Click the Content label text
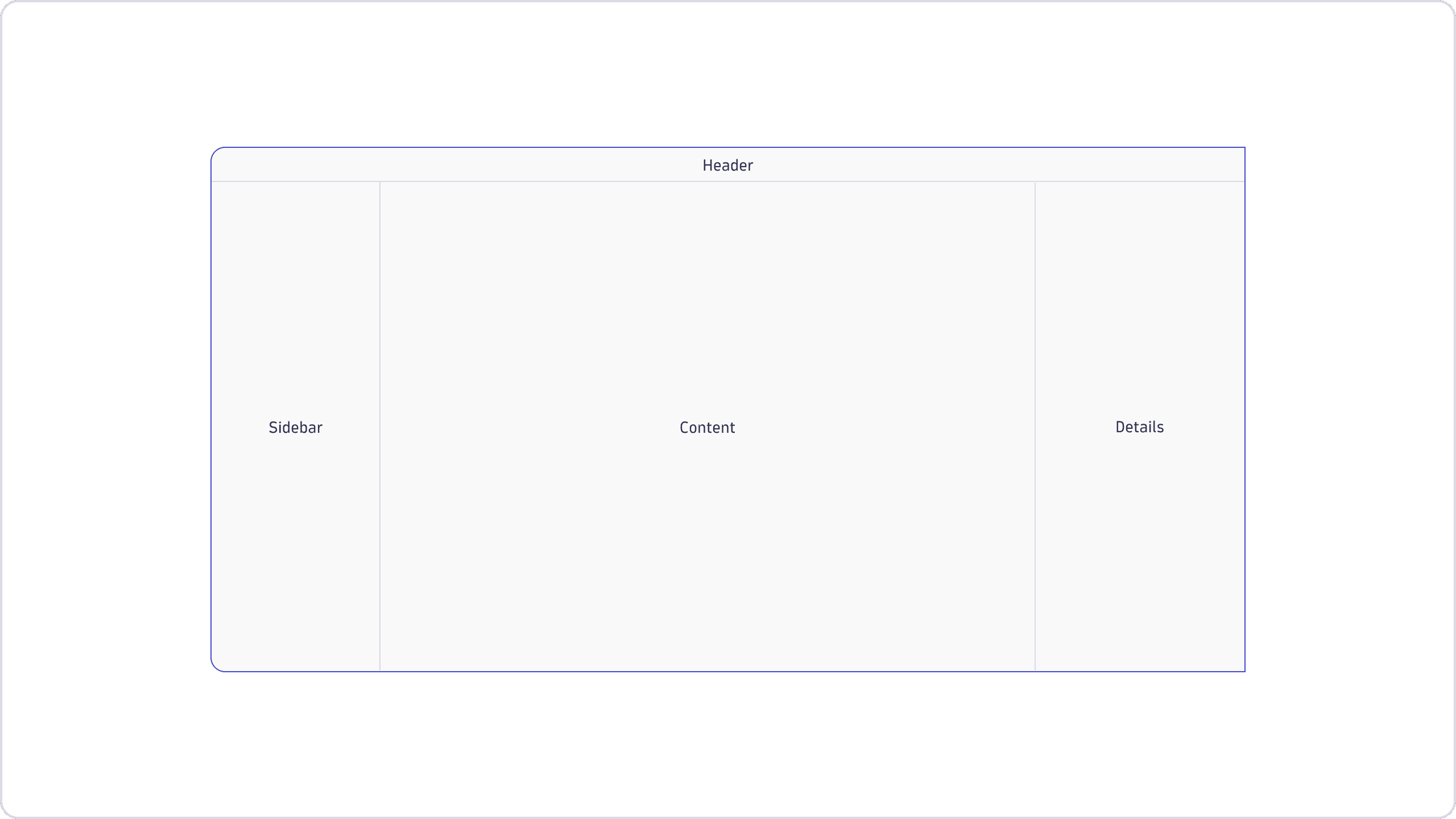Image resolution: width=1456 pixels, height=819 pixels. click(707, 428)
